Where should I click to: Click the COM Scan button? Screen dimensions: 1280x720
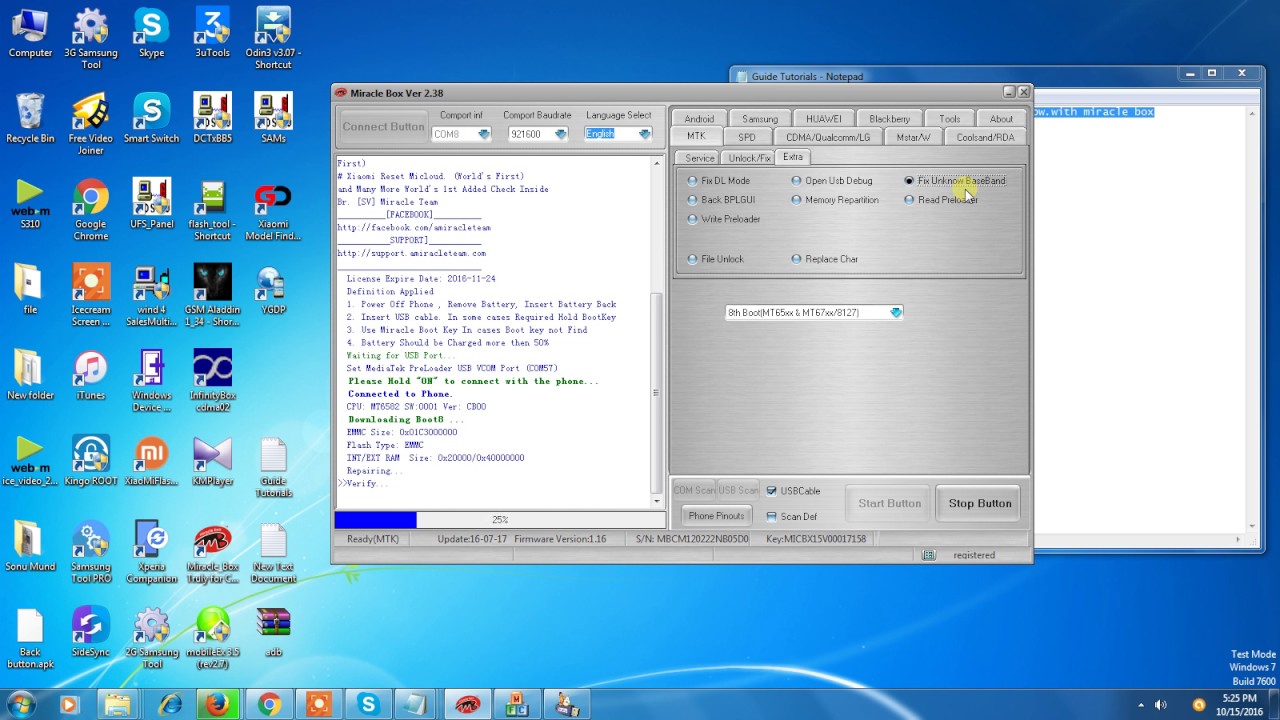point(694,491)
